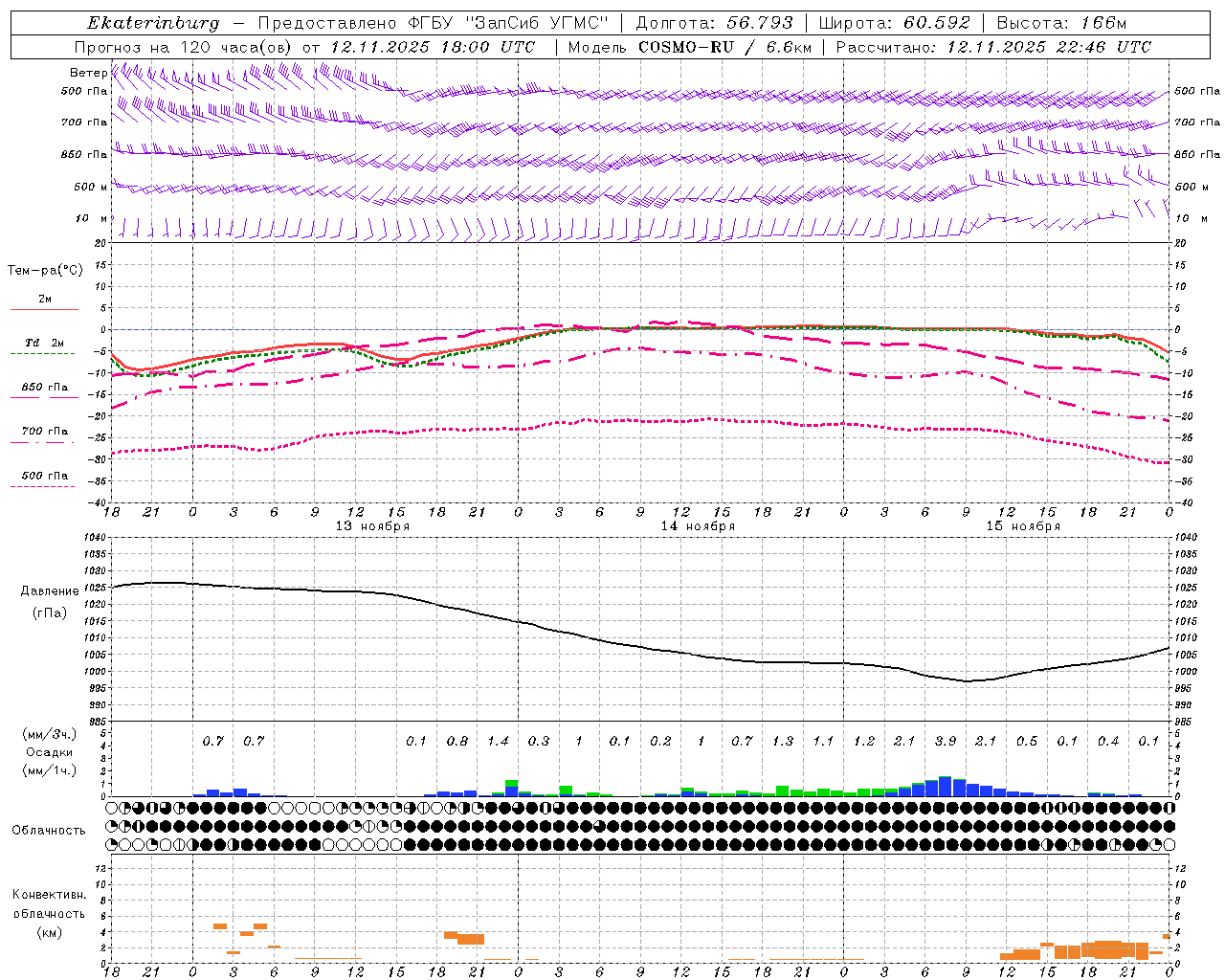
Task: Click the '0.4' precipitation total
Action: [x=1108, y=742]
